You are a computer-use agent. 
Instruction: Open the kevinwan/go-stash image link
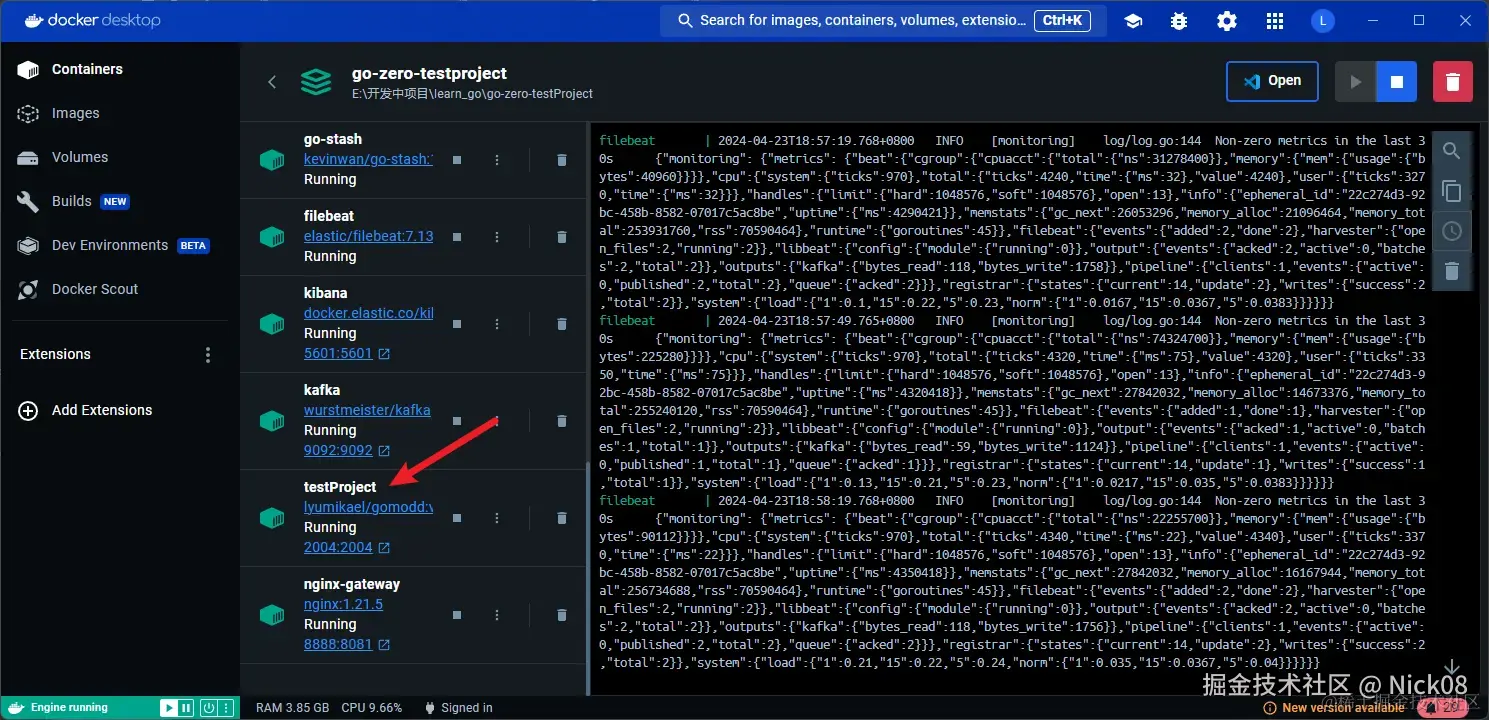tap(368, 159)
